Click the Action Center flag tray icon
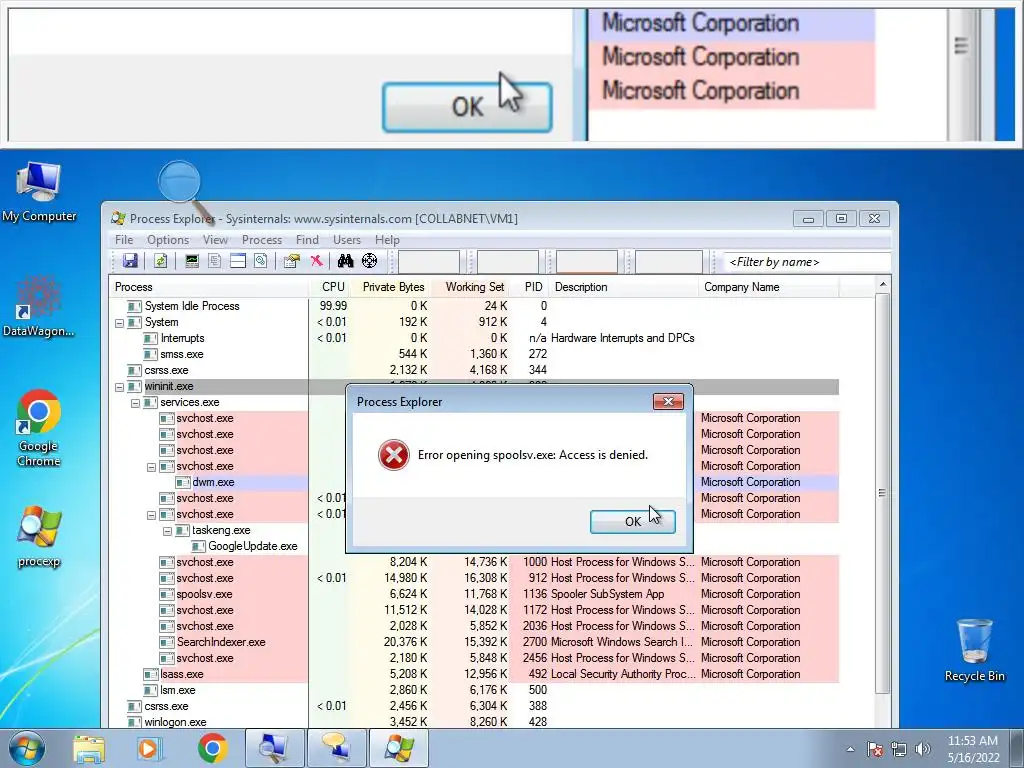1024x768 pixels. coord(875,749)
